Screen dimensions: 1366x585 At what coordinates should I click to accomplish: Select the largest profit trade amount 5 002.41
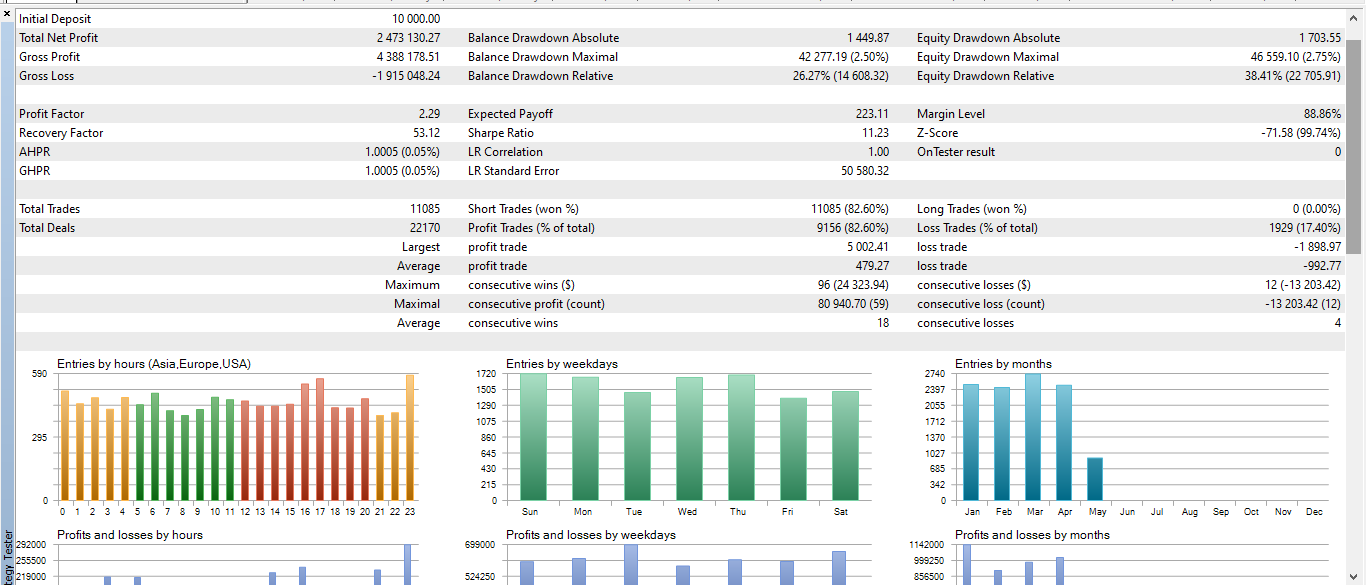click(x=868, y=247)
